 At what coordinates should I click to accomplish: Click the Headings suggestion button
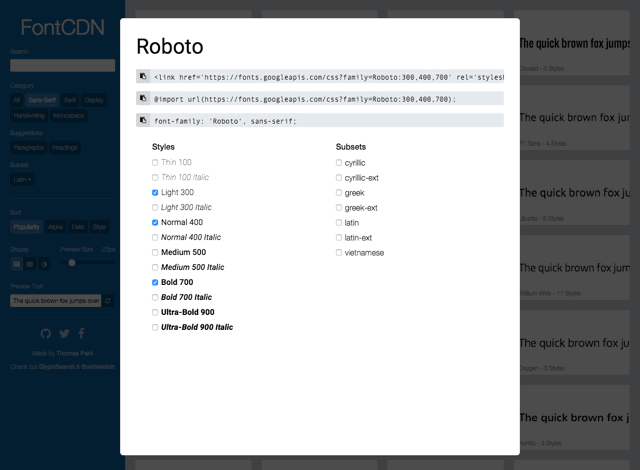[65, 147]
